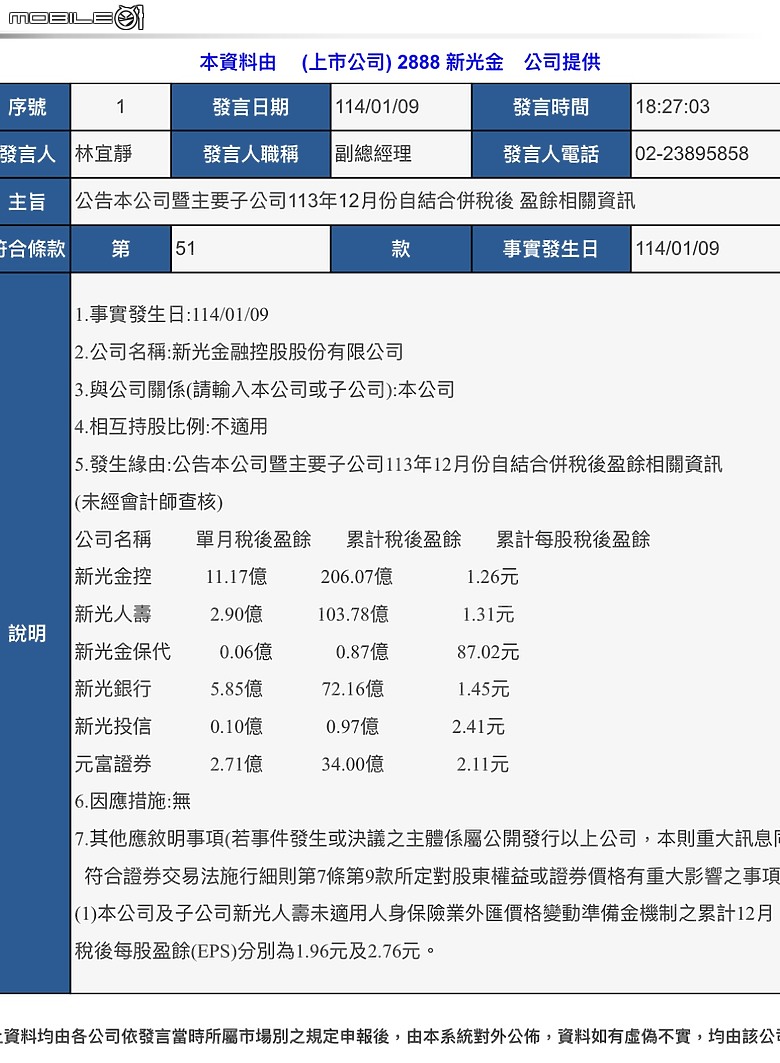Click the '事實發生日' header cell
Screen dimensions: 780x1063
coord(551,249)
